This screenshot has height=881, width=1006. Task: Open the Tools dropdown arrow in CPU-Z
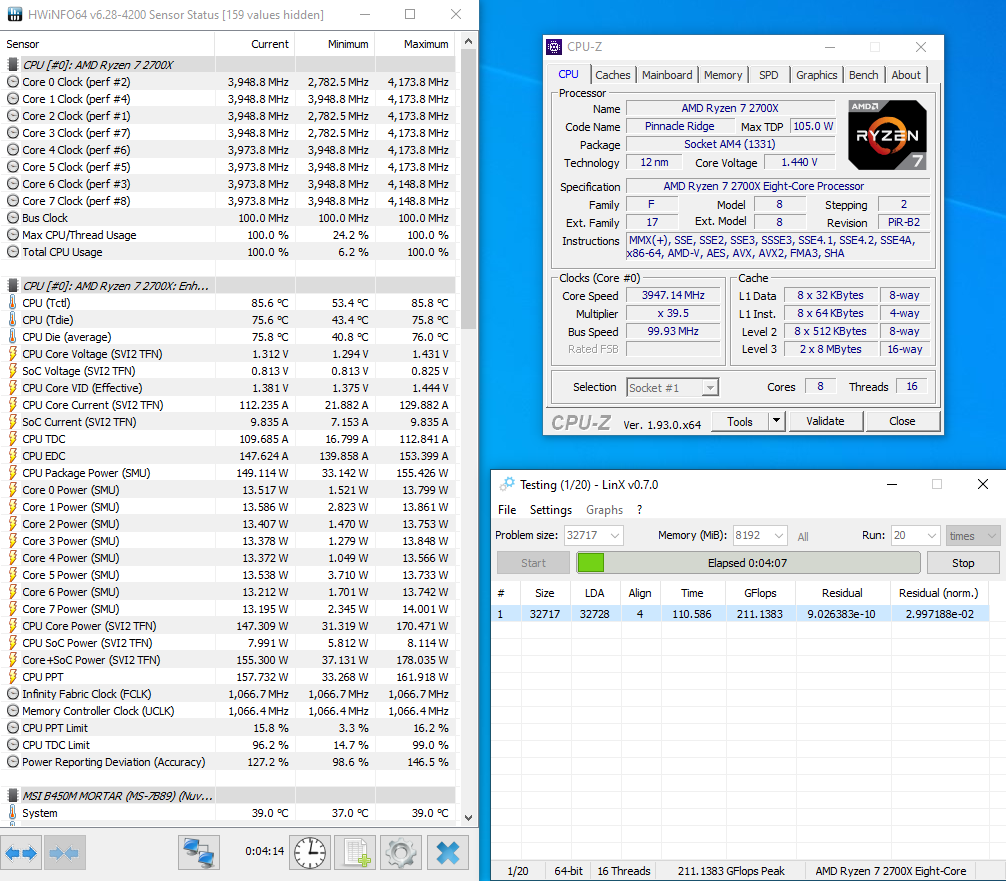(776, 421)
